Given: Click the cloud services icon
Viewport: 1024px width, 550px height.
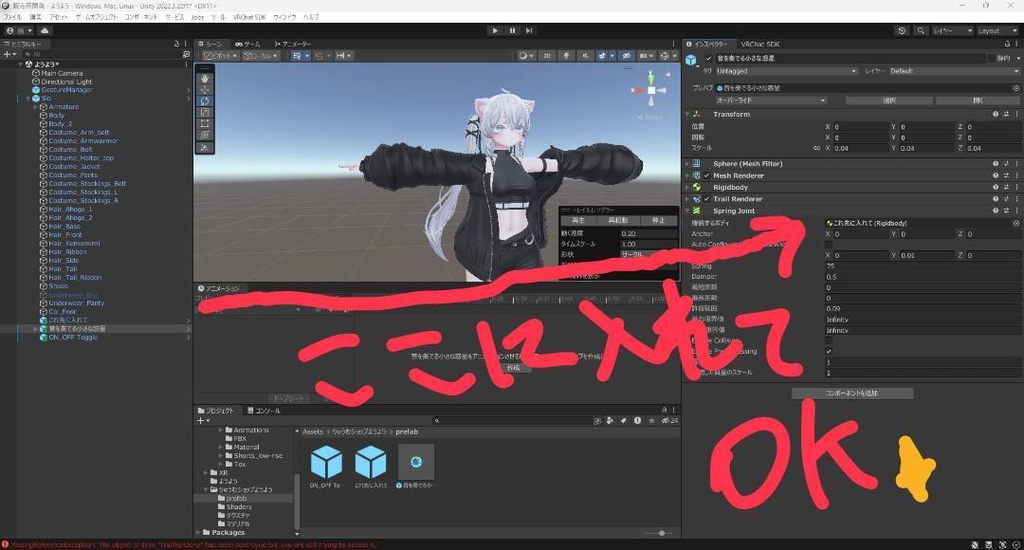Looking at the screenshot, I should [44, 31].
